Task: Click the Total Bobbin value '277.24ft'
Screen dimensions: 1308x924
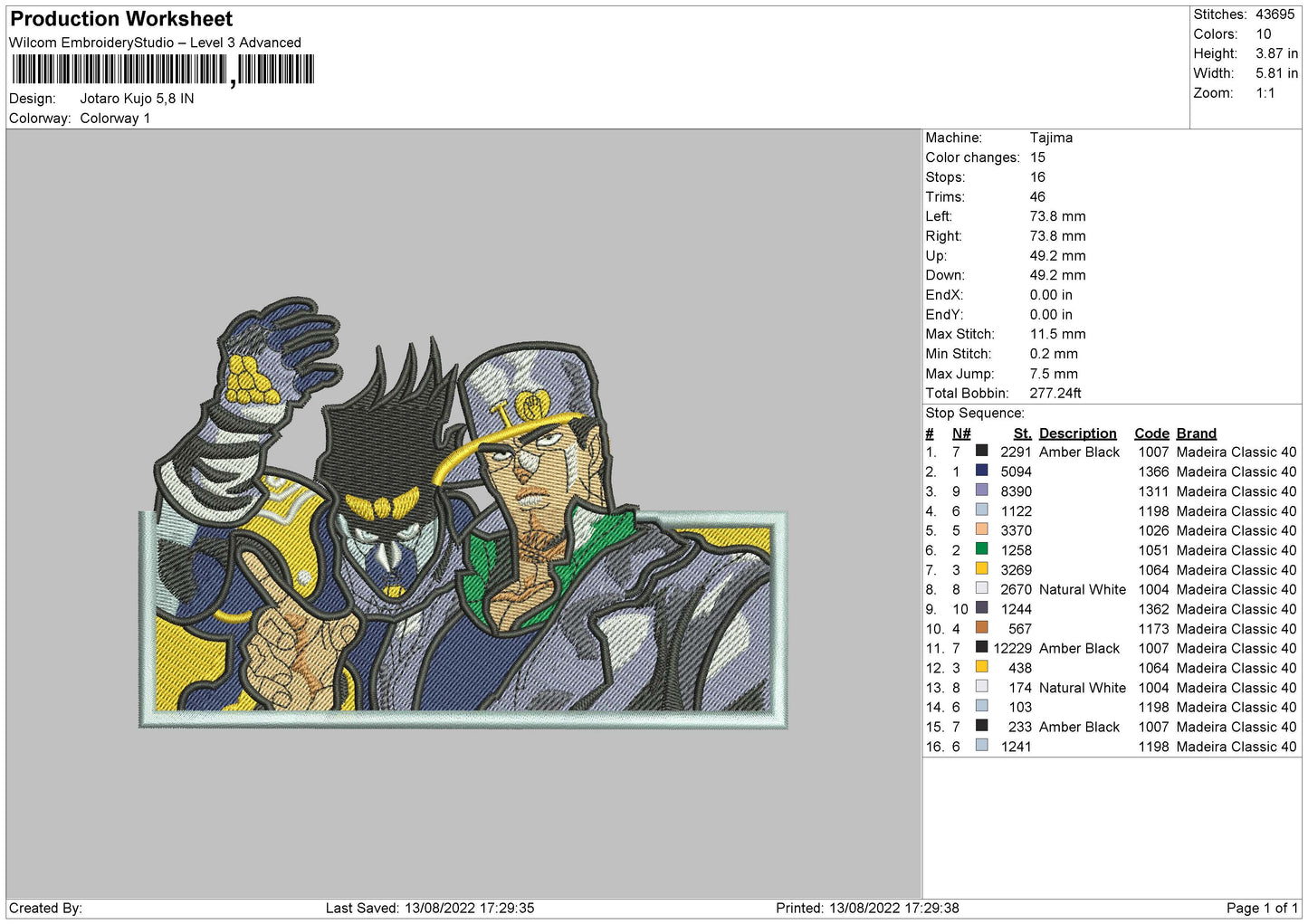Action: pos(1055,393)
